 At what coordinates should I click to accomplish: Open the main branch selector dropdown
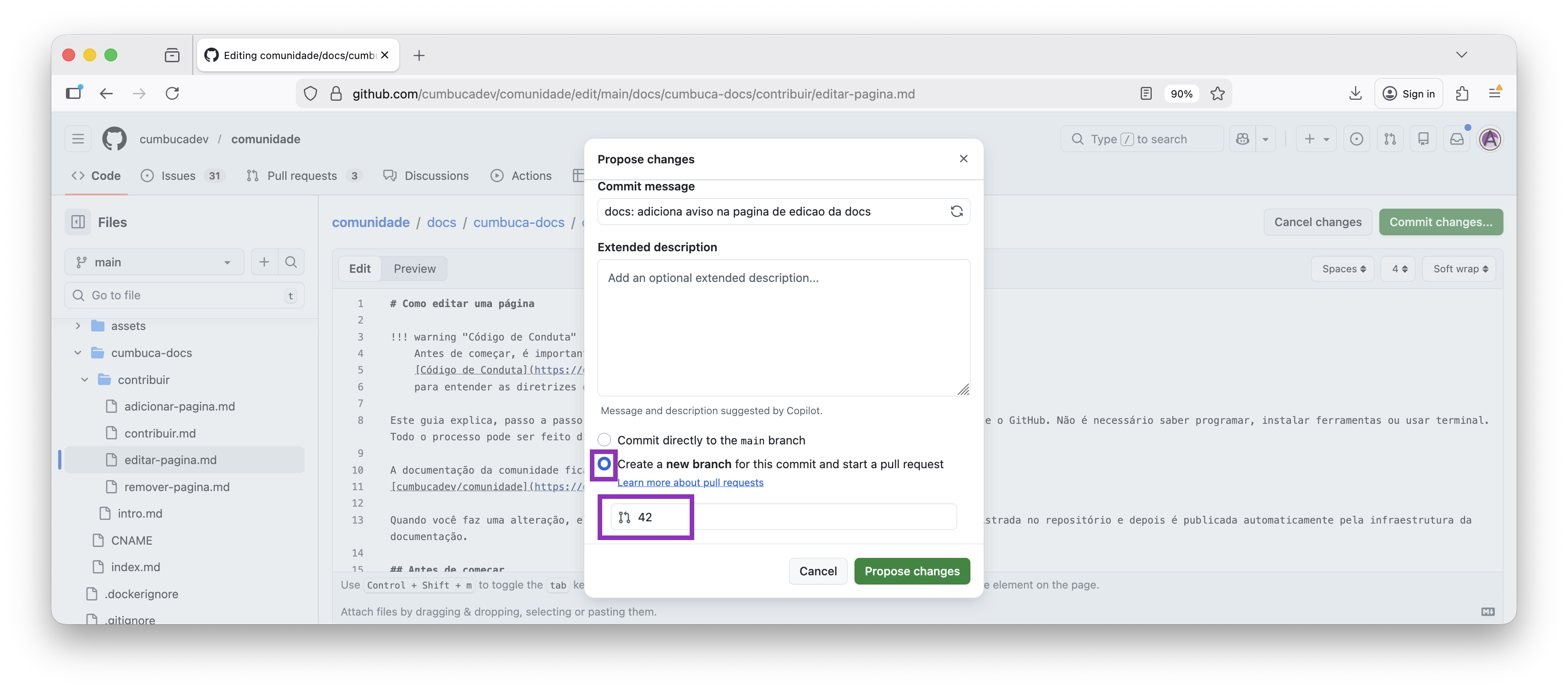(x=154, y=262)
